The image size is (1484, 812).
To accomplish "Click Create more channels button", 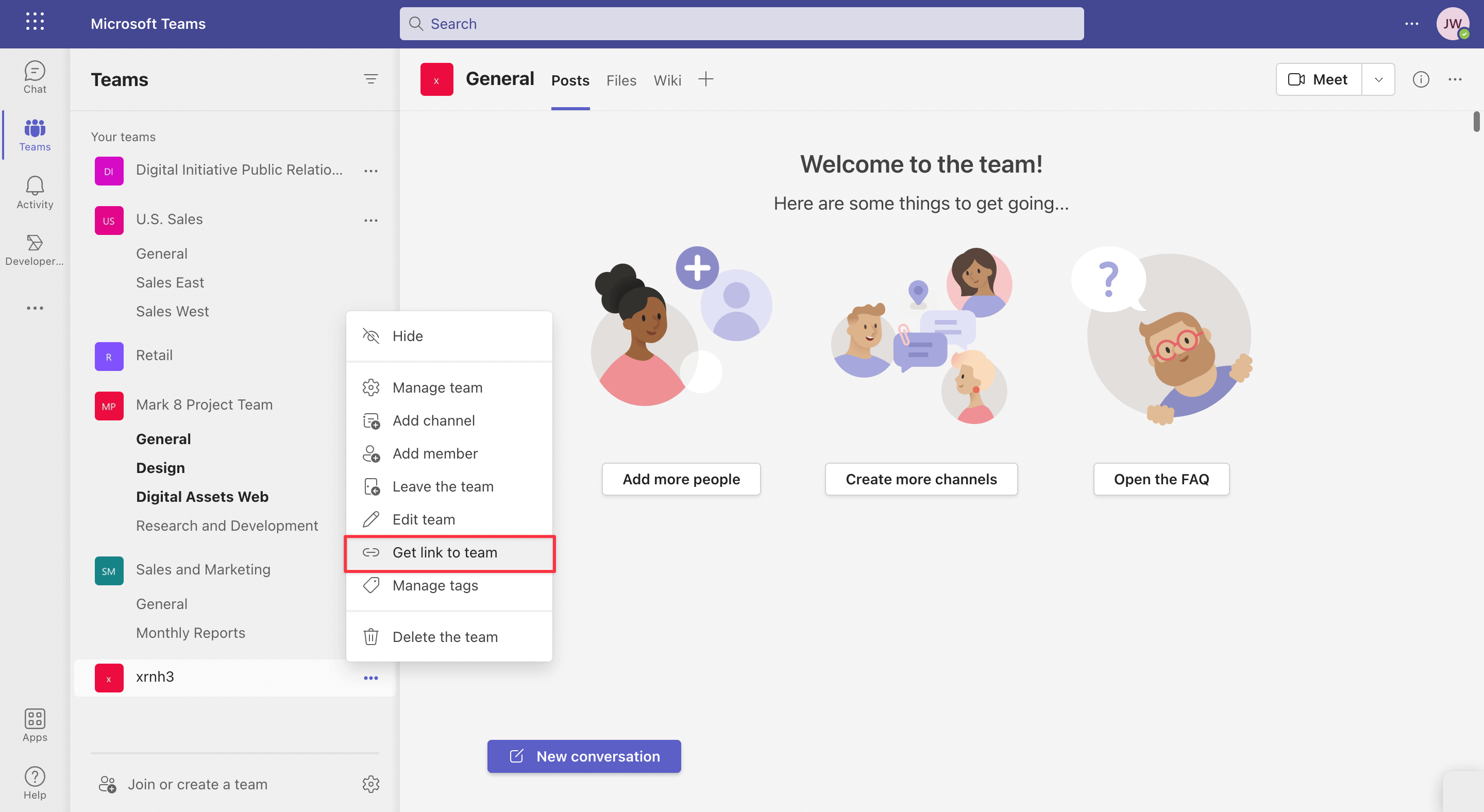I will (921, 479).
